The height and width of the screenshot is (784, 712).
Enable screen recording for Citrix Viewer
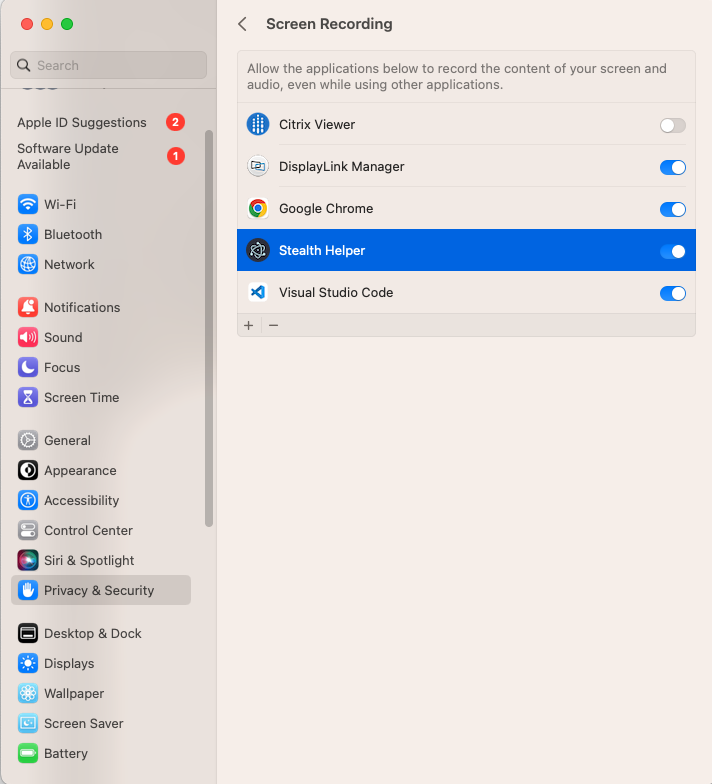(672, 126)
